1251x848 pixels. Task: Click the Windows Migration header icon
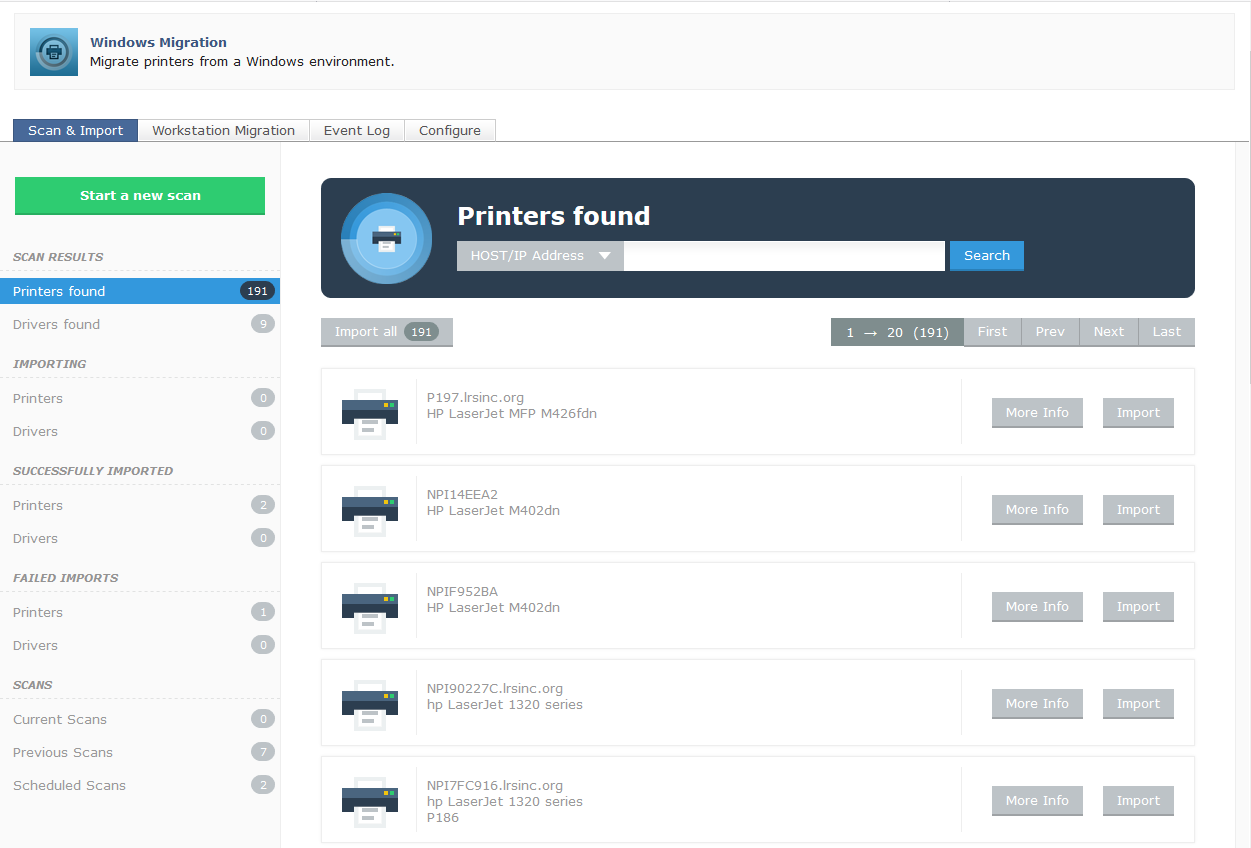click(x=54, y=52)
